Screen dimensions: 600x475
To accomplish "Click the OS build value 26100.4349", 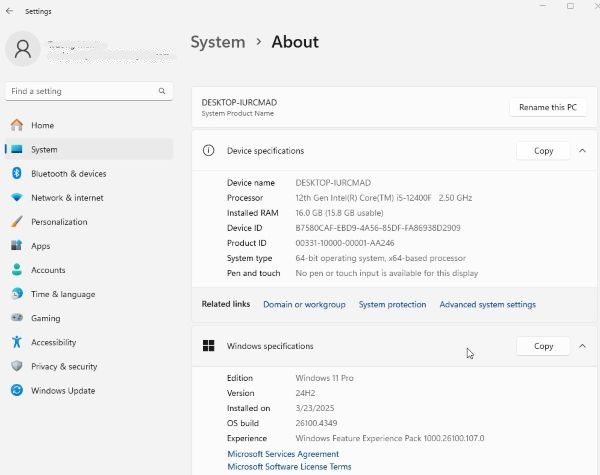I will coord(316,423).
